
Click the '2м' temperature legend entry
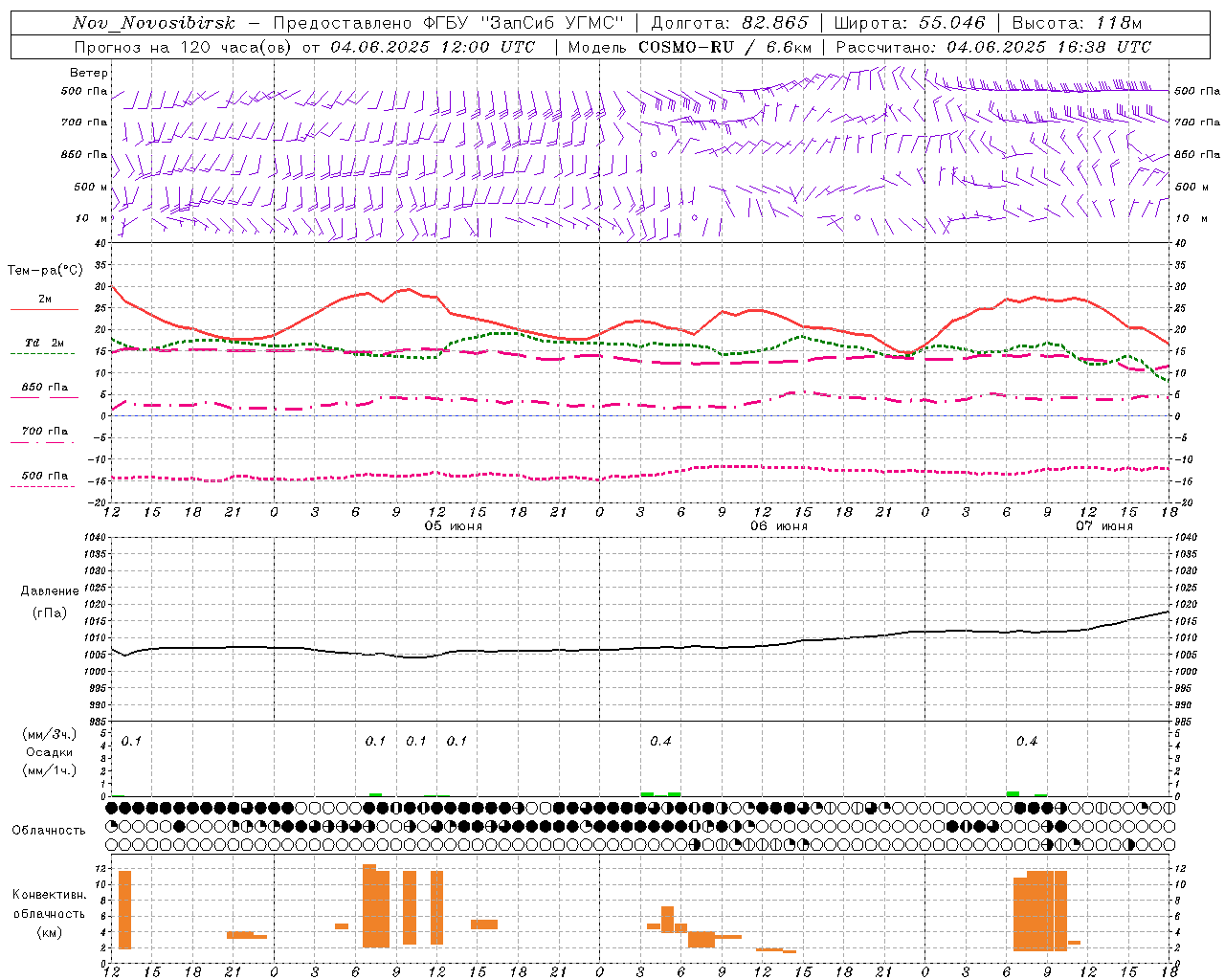tap(45, 300)
